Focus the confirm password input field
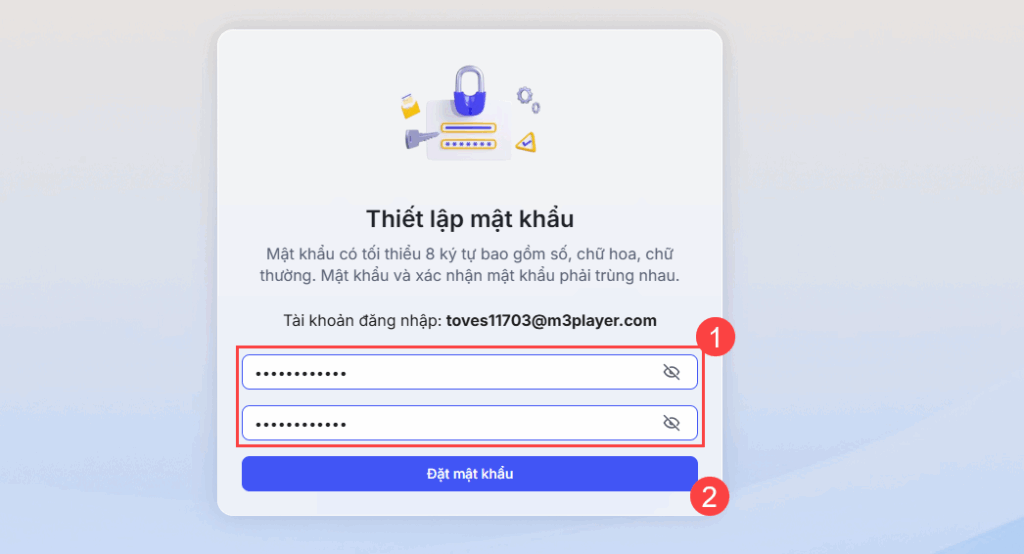 (470, 423)
